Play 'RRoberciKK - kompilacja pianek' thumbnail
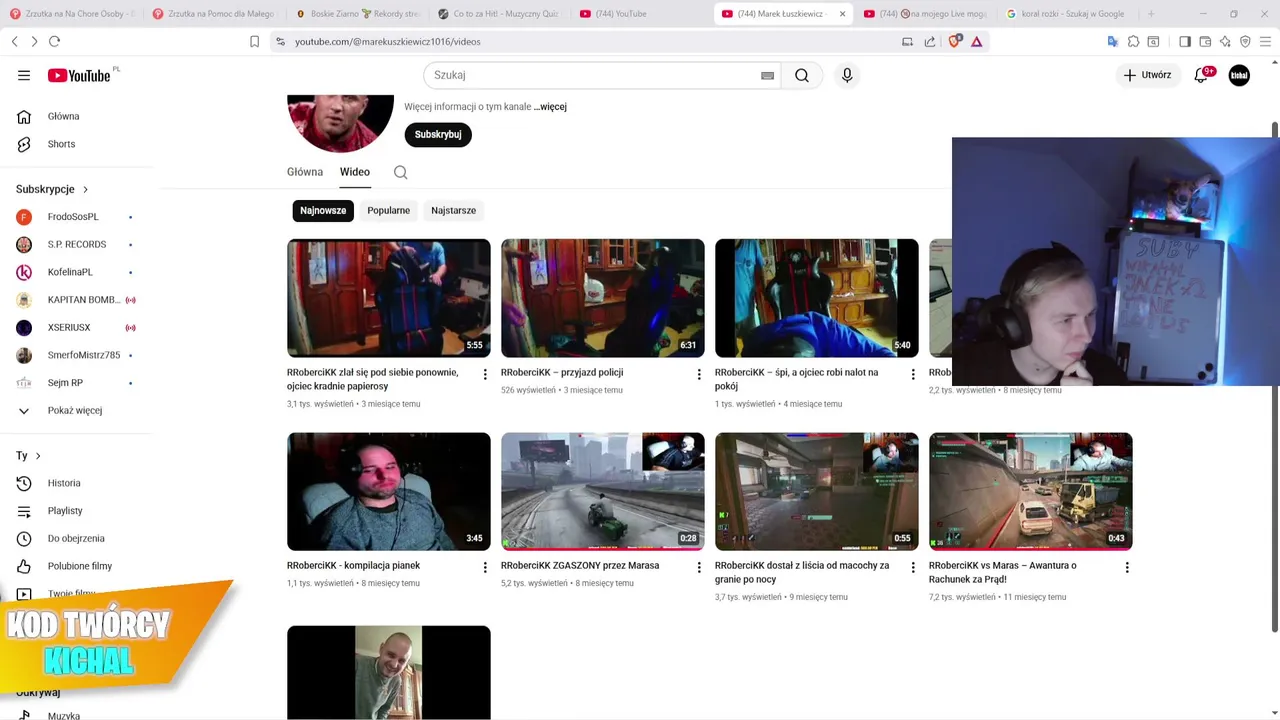This screenshot has width=1280, height=720. tap(388, 491)
